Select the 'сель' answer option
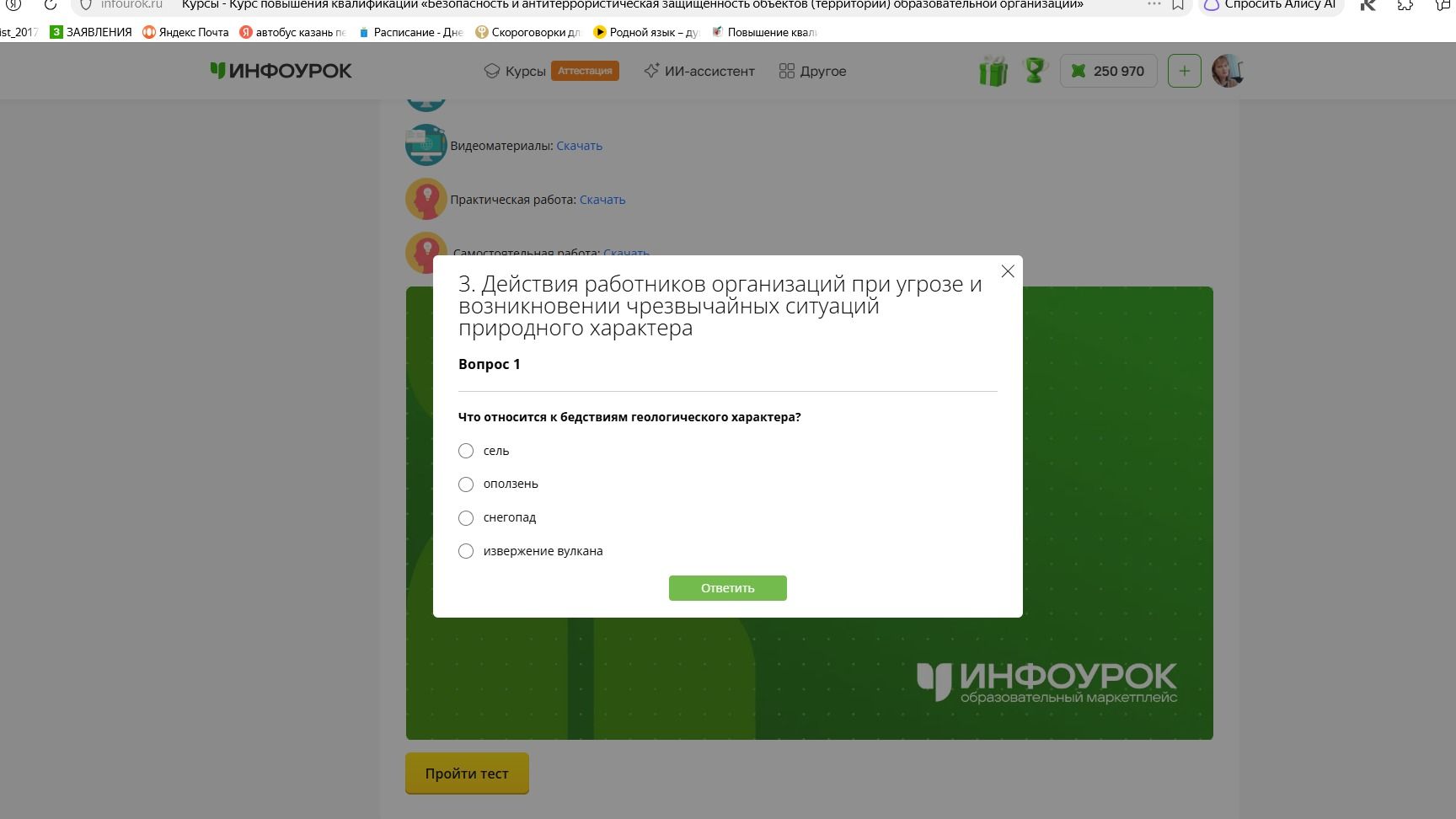The height and width of the screenshot is (819, 1456). pos(466,451)
